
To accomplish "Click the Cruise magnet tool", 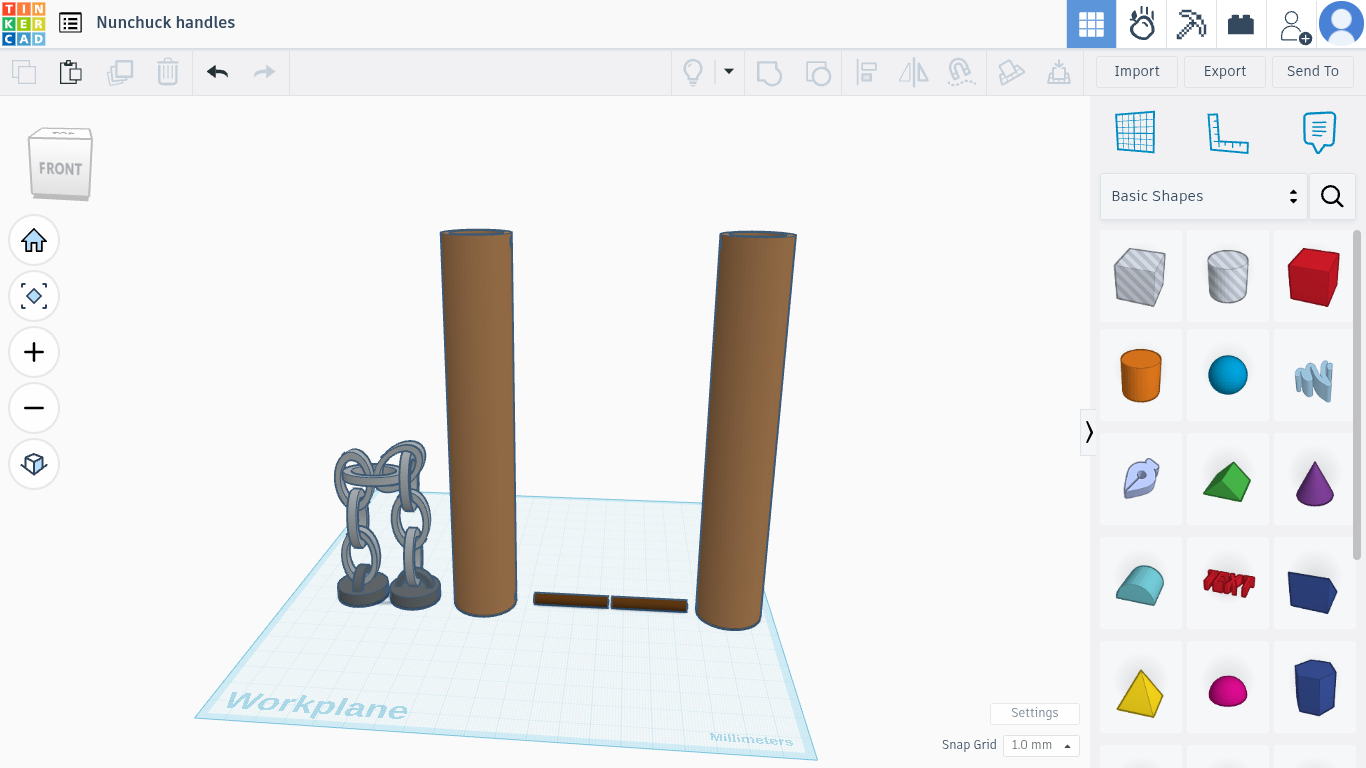I will (961, 72).
